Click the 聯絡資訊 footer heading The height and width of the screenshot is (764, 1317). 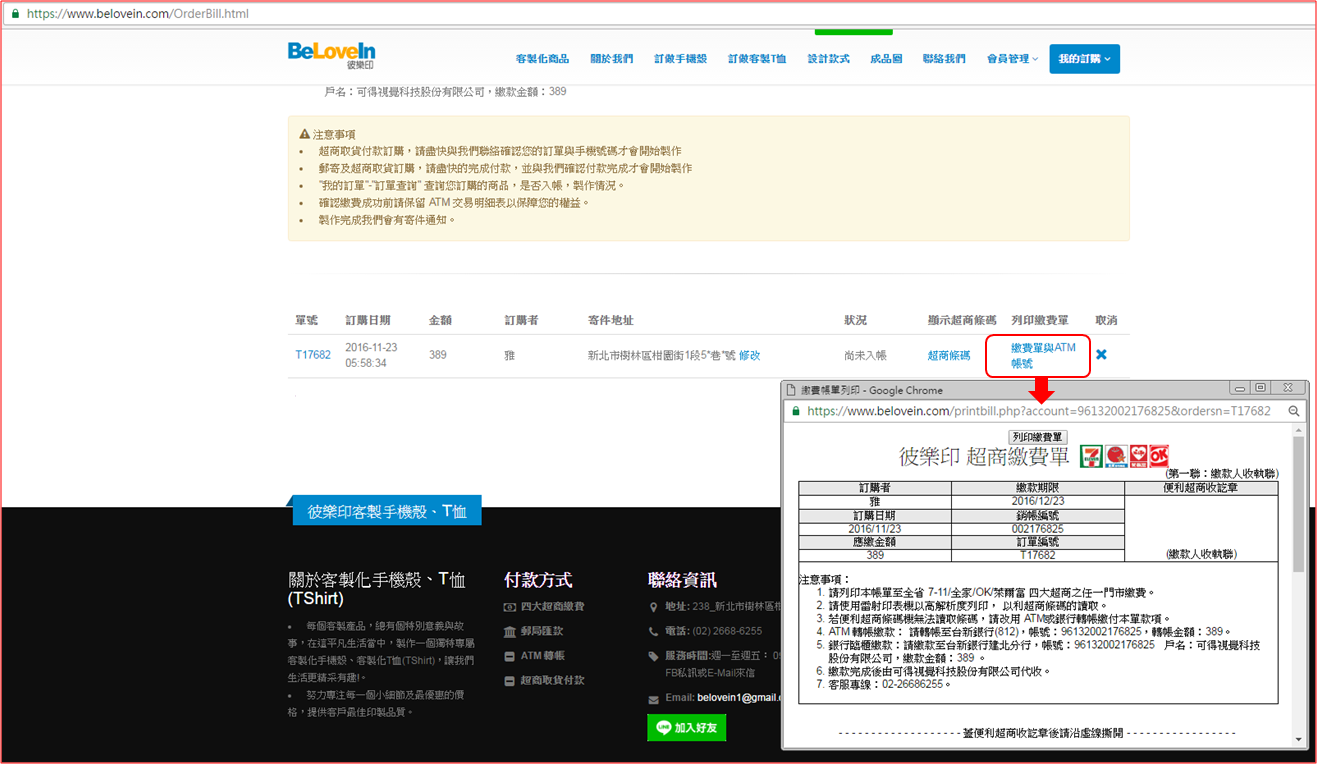(682, 580)
